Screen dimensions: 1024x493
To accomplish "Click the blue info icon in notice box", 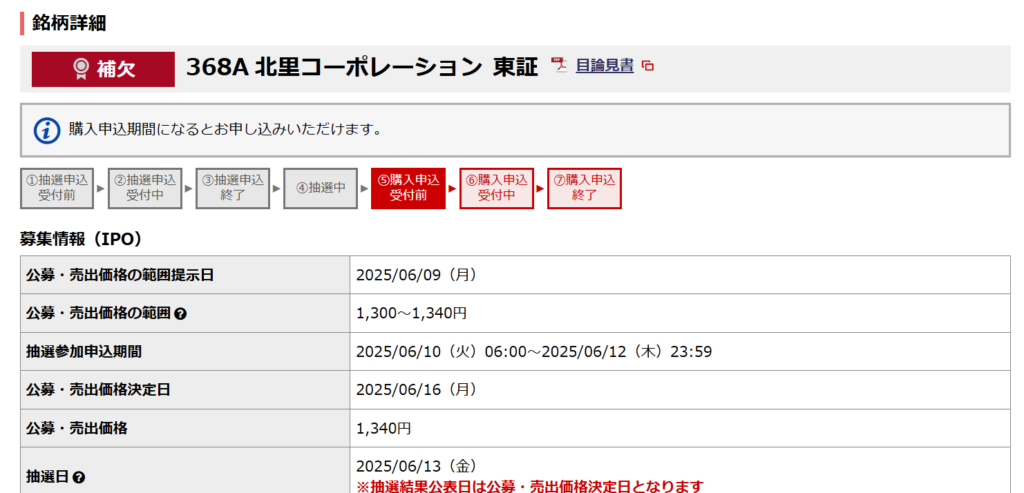I will 46,129.
